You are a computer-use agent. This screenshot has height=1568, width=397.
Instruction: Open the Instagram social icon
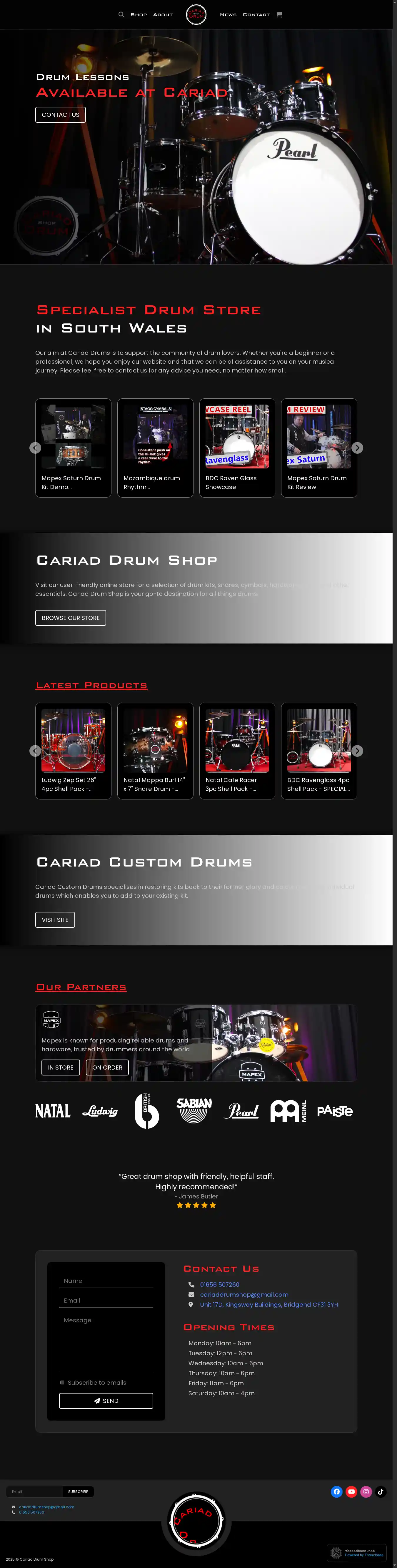(x=366, y=1491)
